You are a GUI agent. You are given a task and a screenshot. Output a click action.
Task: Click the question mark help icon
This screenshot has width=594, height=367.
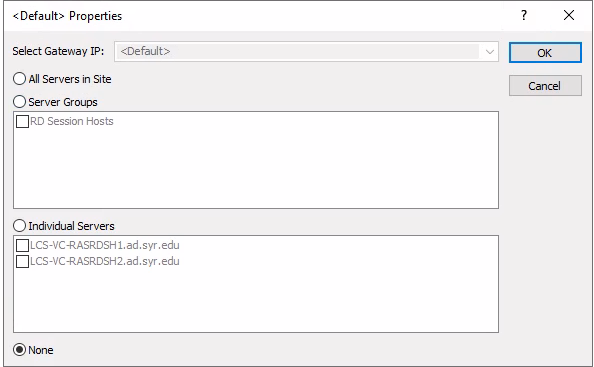[524, 16]
